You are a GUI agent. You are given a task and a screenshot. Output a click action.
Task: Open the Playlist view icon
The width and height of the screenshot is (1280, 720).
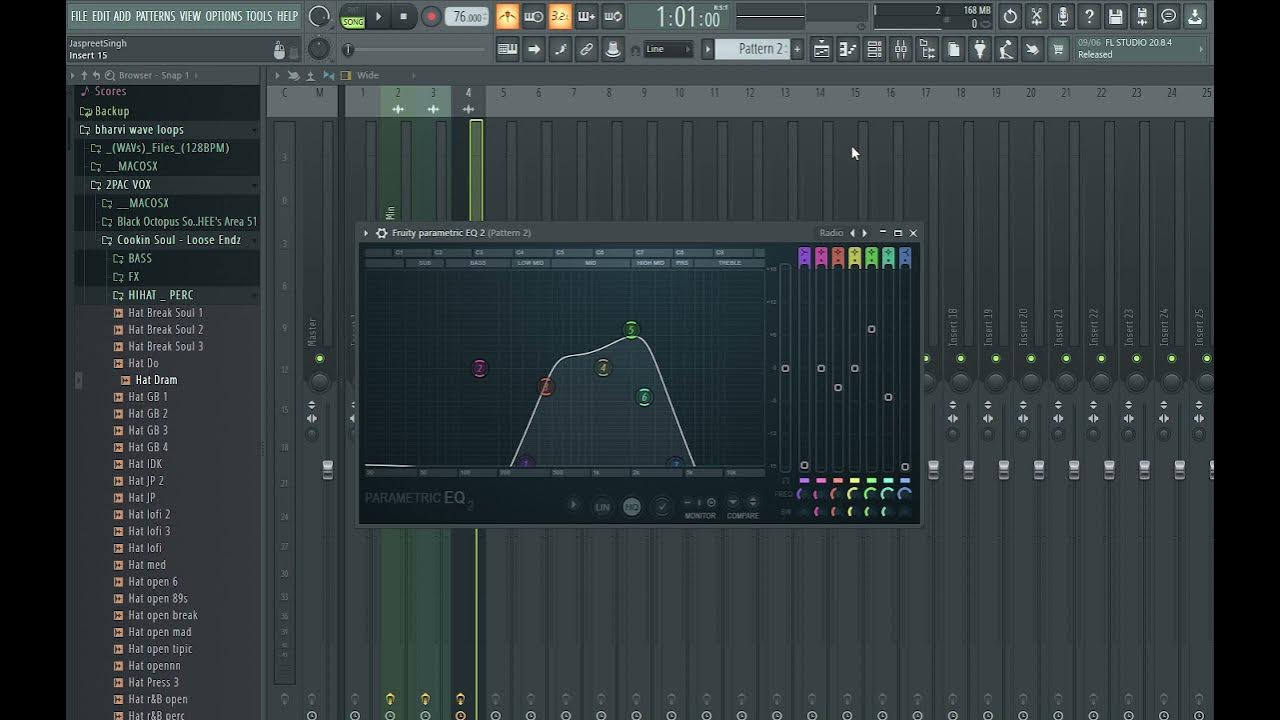pos(821,49)
